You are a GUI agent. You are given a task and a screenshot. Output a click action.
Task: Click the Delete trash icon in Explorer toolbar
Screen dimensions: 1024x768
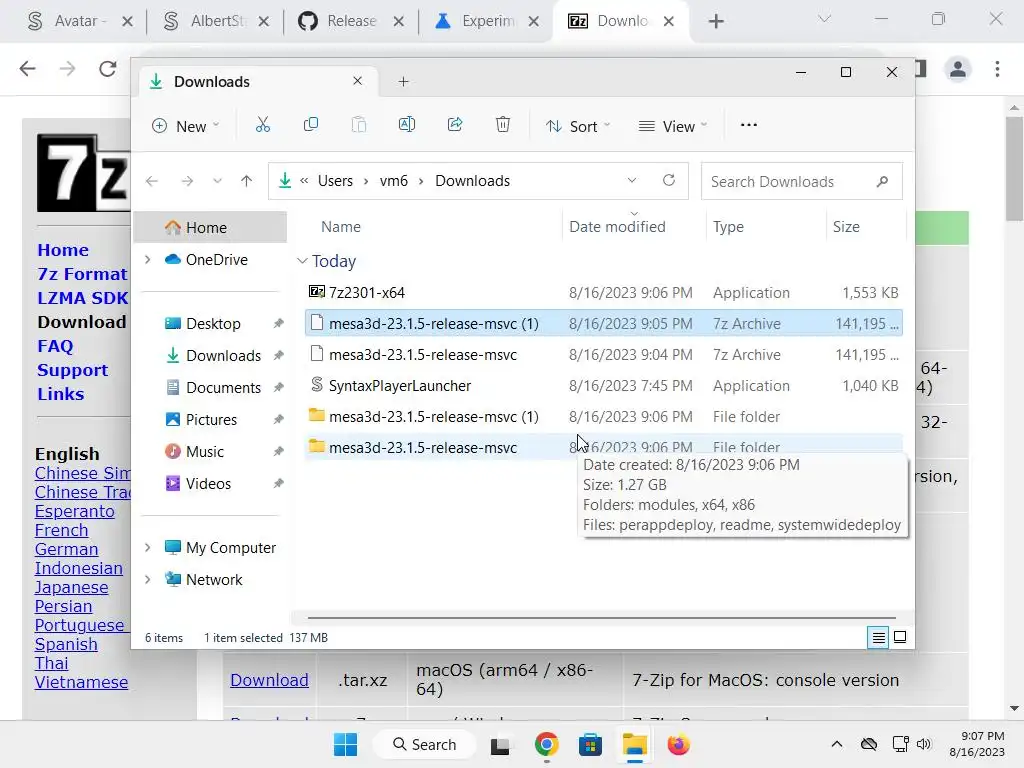point(503,125)
